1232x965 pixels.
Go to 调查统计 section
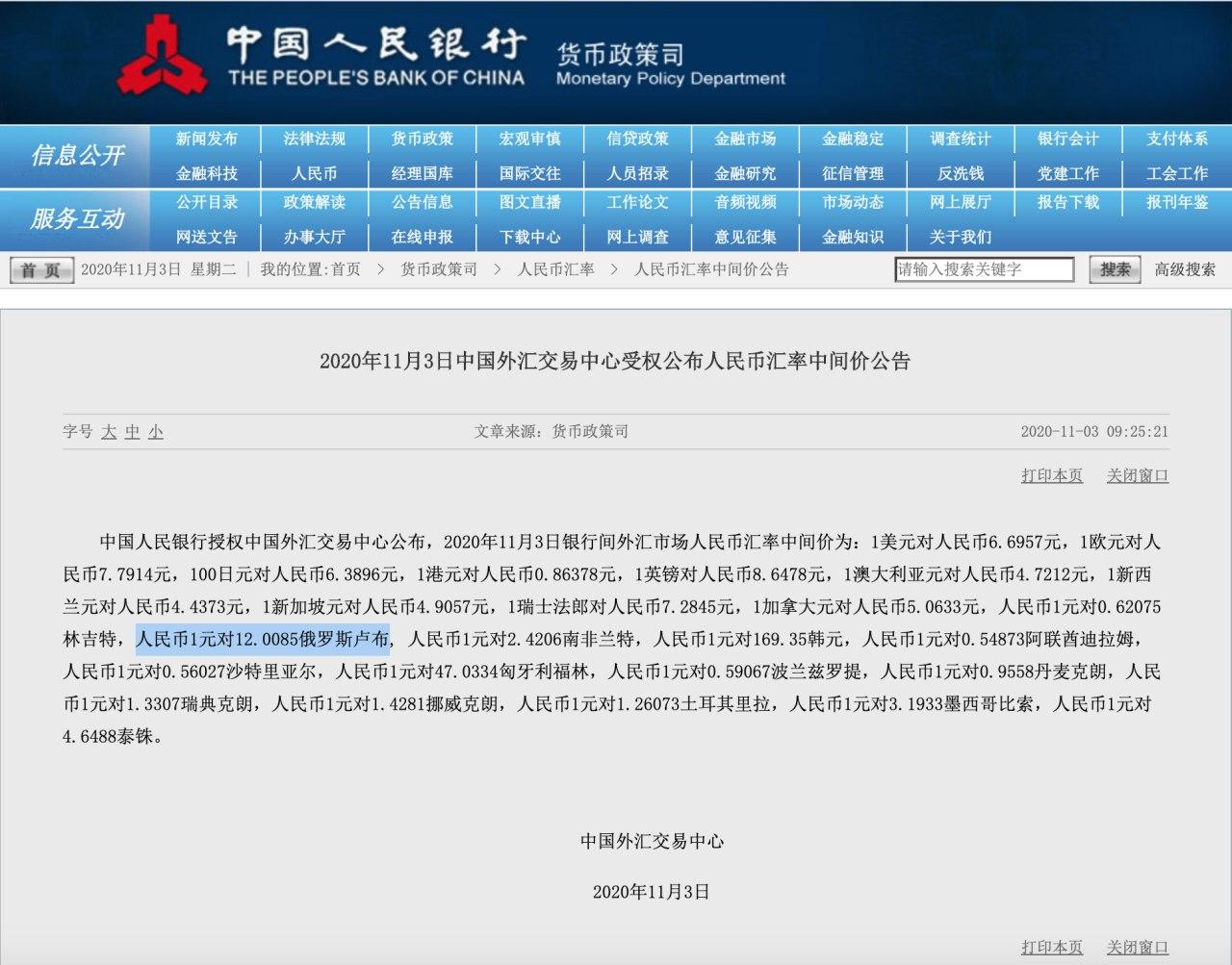click(962, 139)
